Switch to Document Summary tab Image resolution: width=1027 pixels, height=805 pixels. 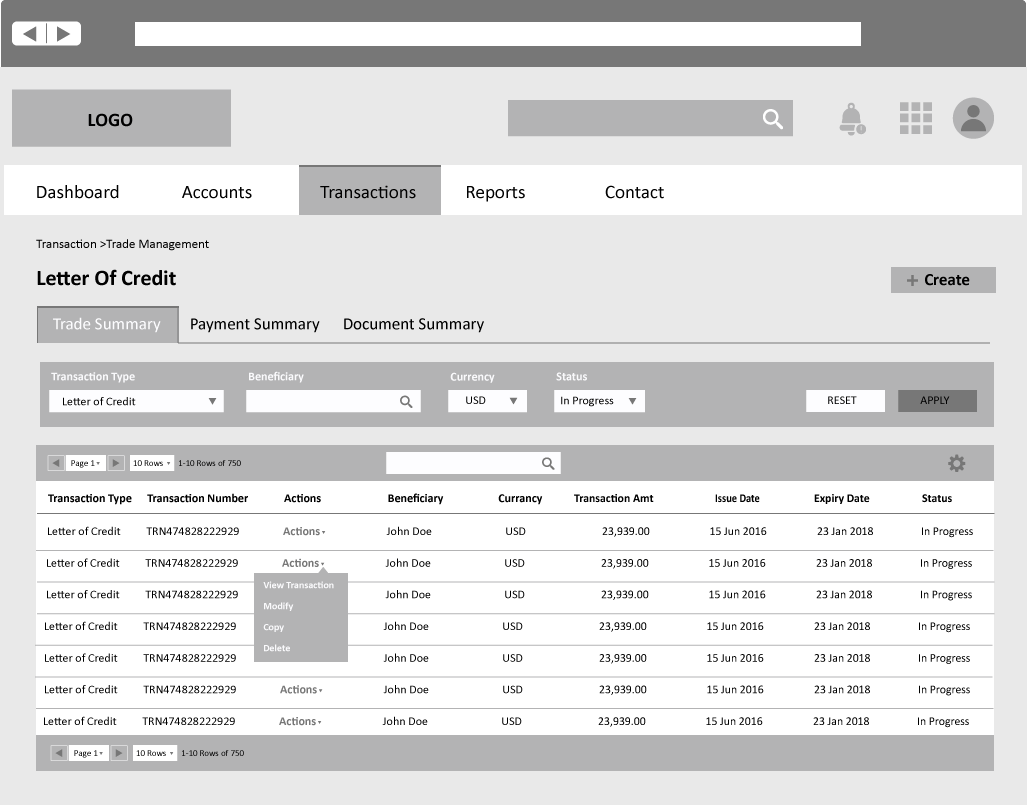[x=413, y=324]
